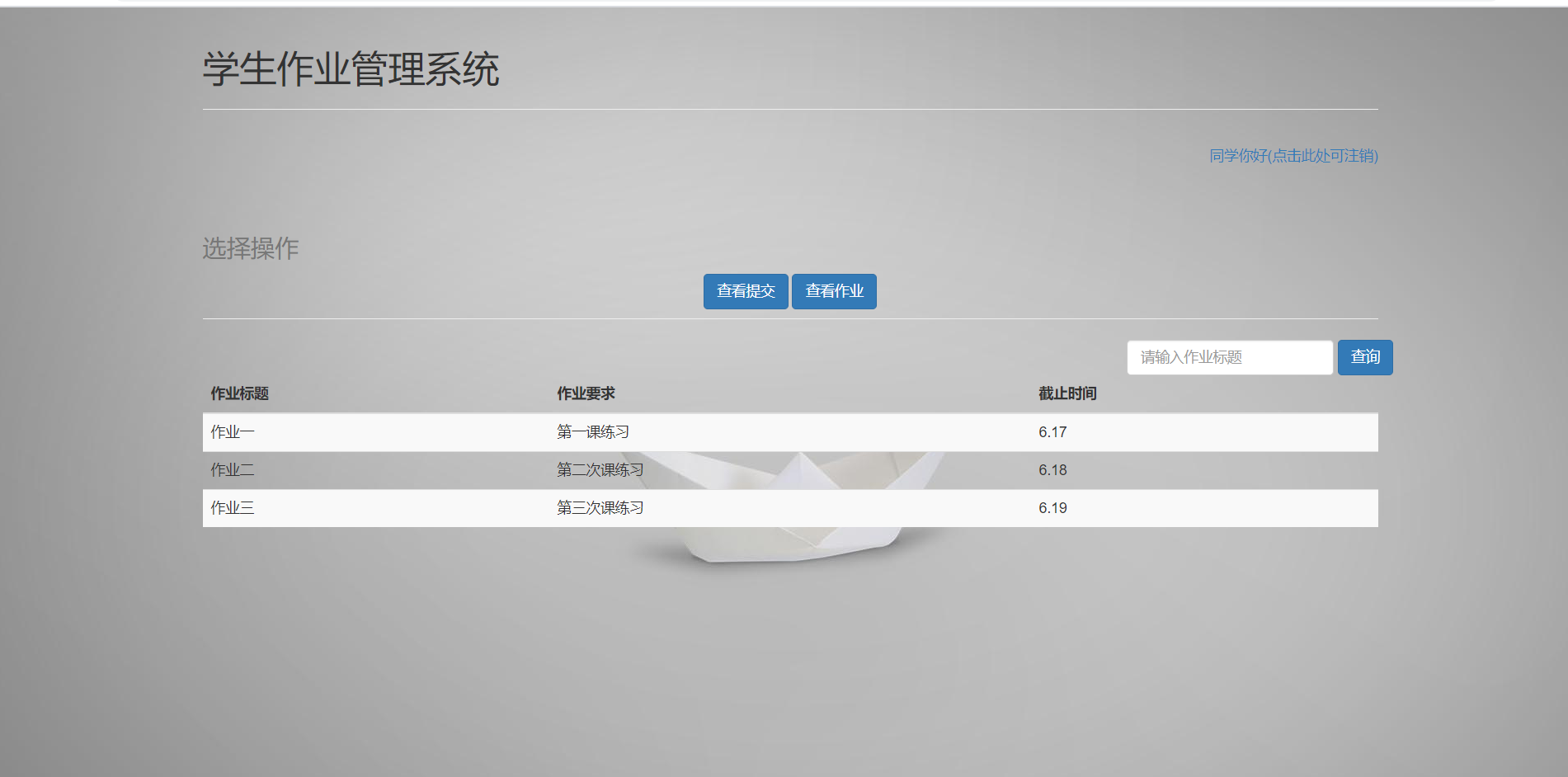Click the deadline 6.19 cell
Viewport: 1568px width, 777px height.
click(1052, 507)
